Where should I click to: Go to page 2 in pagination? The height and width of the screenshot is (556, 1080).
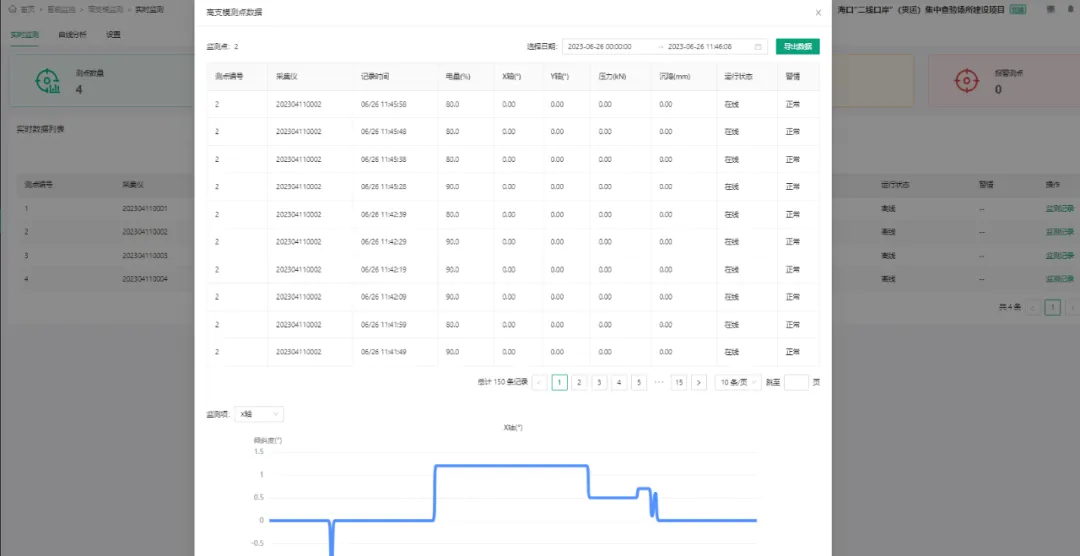coord(579,382)
